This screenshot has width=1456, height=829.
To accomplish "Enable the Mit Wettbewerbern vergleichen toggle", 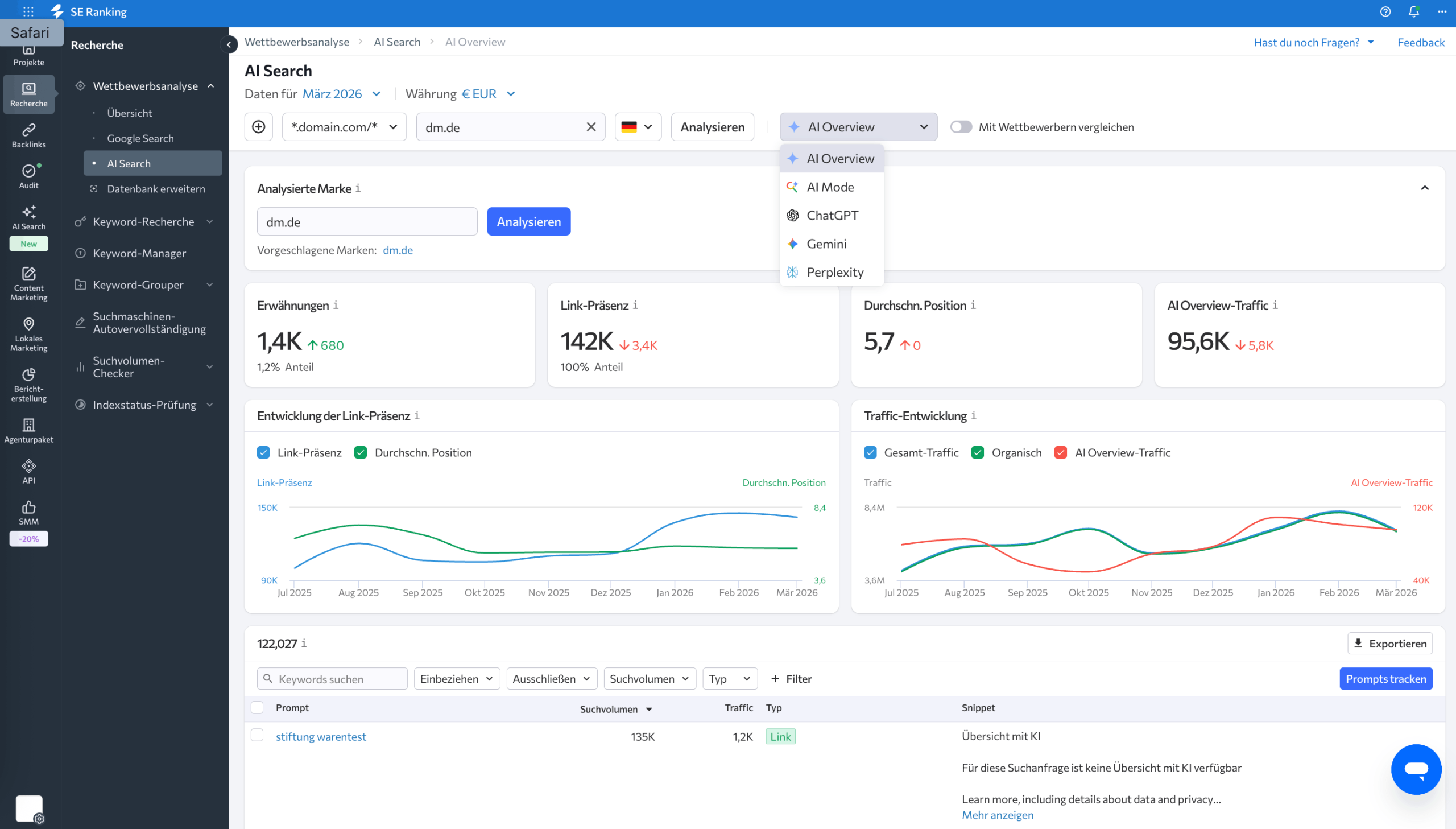I will click(961, 127).
